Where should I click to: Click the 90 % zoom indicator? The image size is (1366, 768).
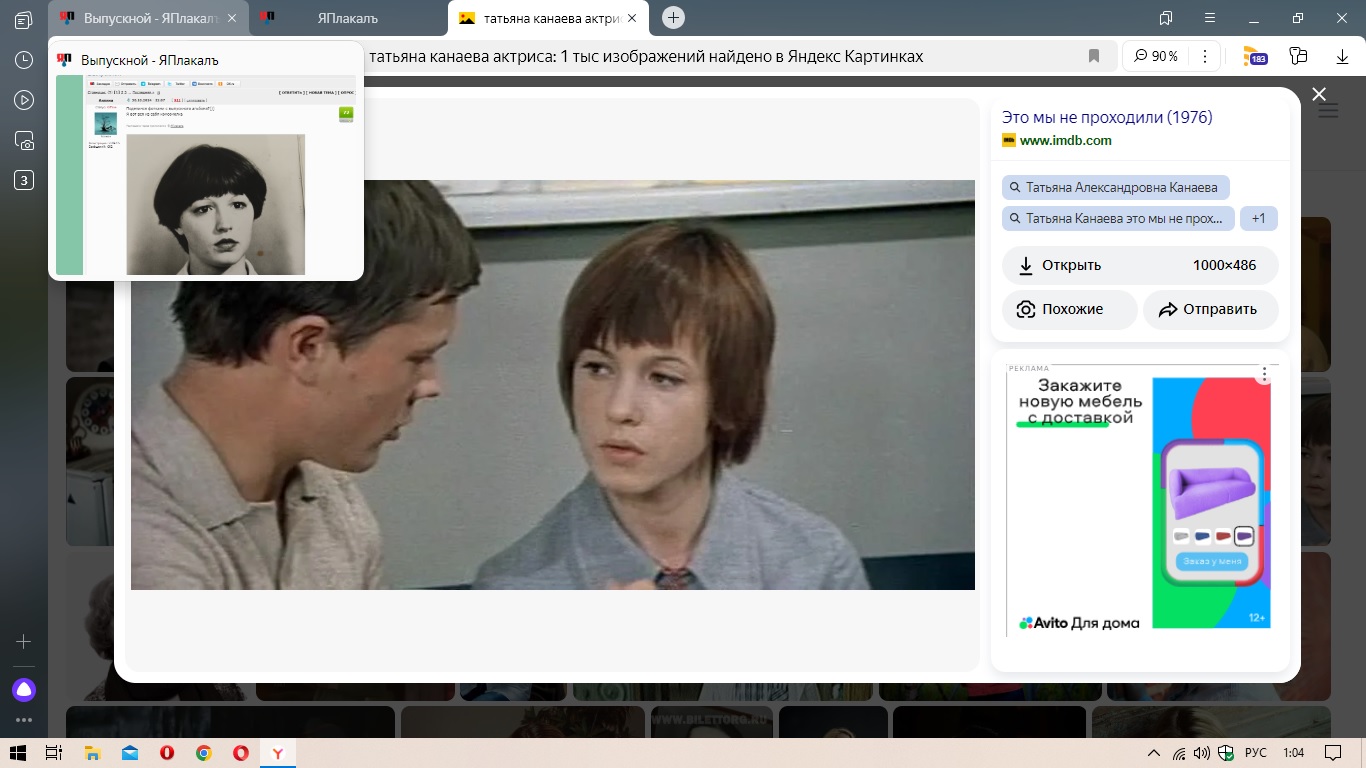1156,56
